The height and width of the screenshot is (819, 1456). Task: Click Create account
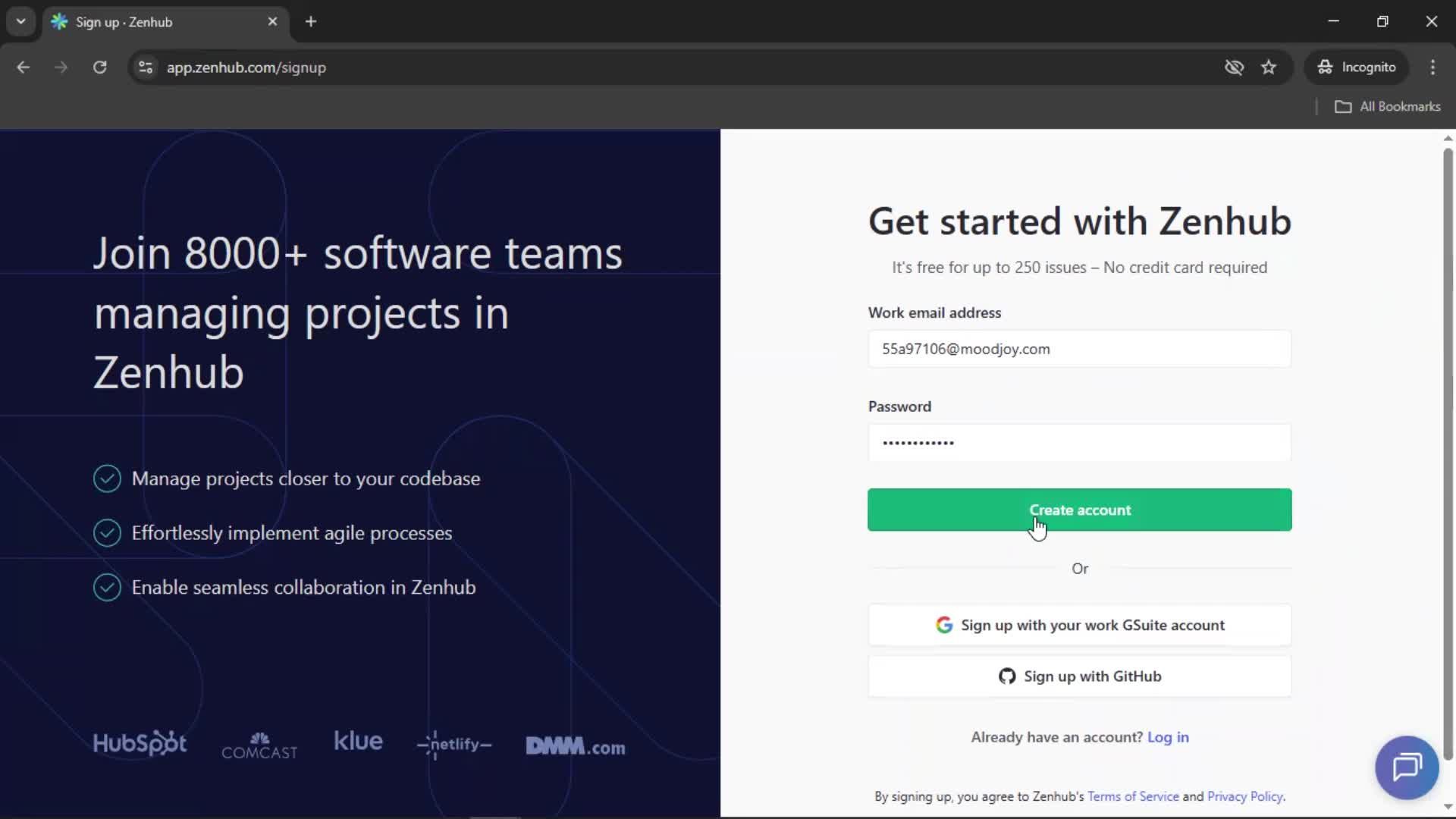(1080, 510)
